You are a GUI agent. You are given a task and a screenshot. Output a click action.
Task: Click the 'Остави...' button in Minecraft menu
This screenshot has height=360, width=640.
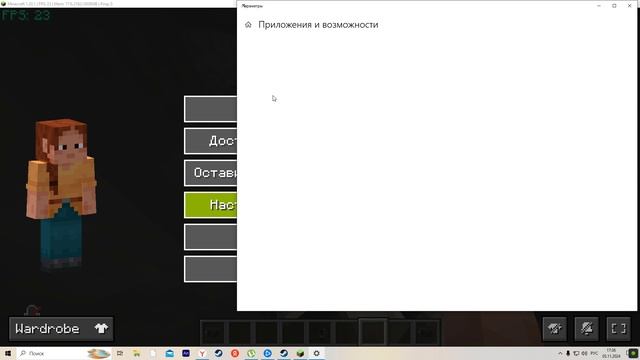[x=211, y=173]
